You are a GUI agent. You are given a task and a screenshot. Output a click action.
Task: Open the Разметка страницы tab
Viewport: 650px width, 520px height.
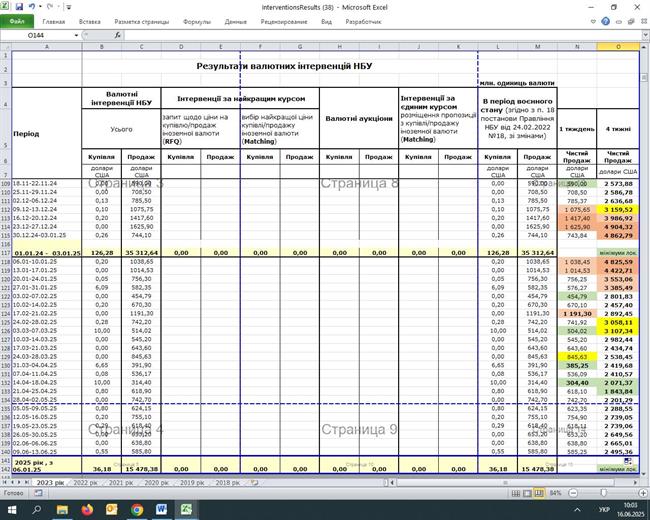[142, 22]
